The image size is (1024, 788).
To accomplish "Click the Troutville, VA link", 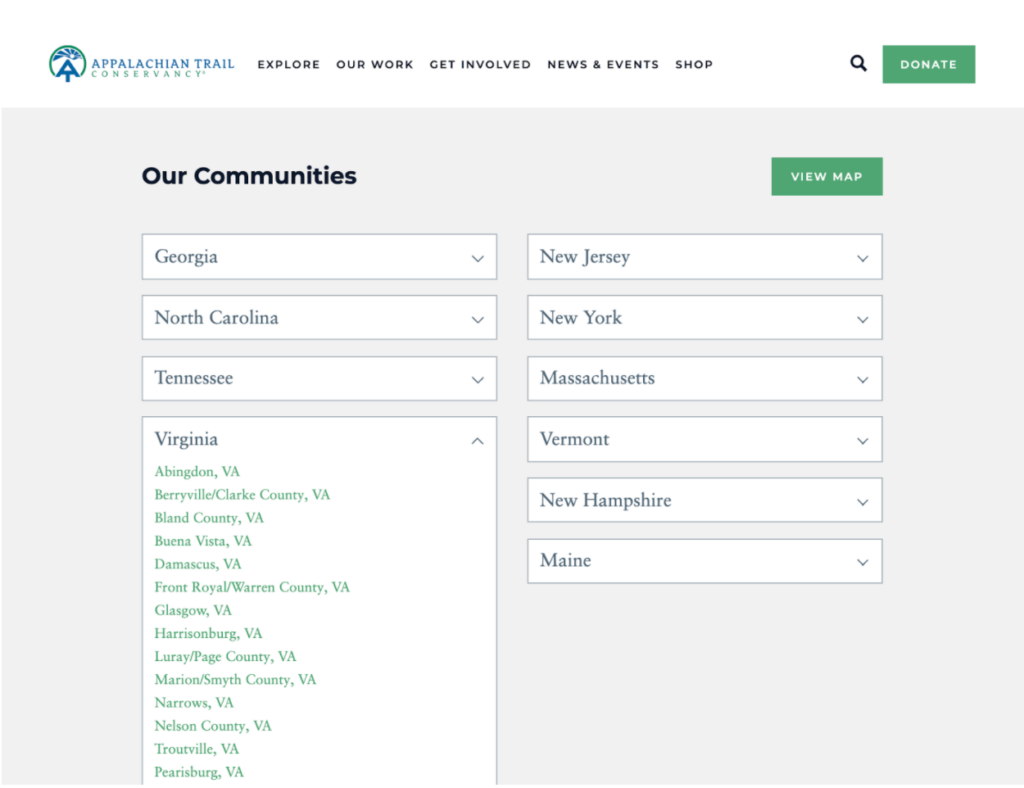I will 197,749.
